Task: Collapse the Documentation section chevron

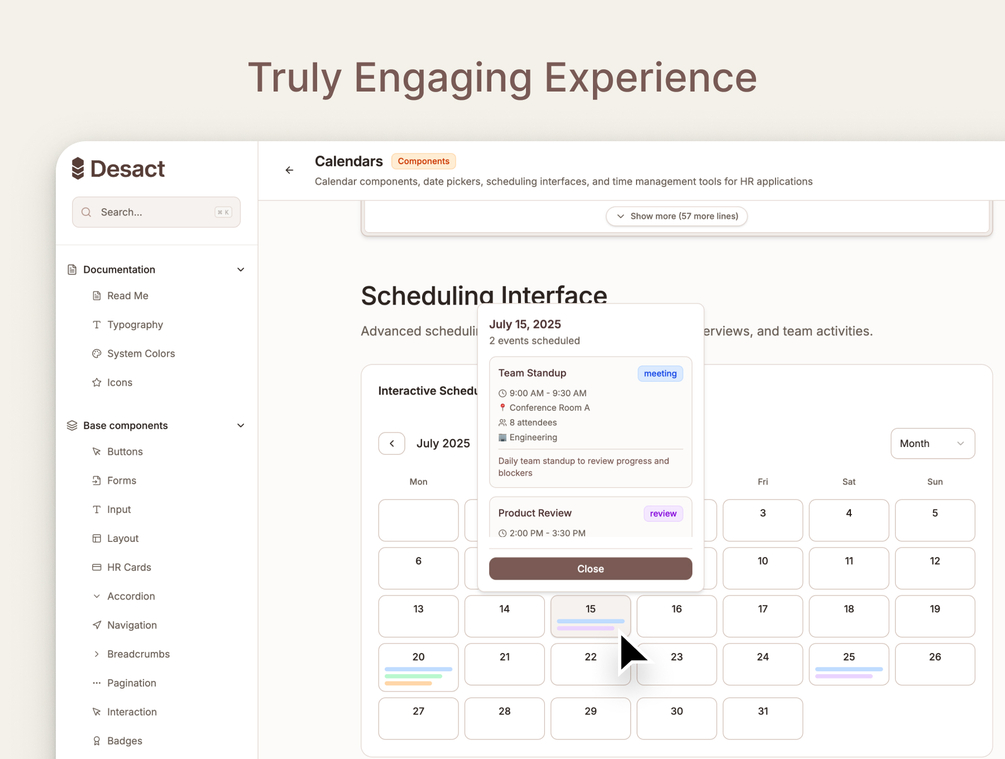Action: coord(240,270)
